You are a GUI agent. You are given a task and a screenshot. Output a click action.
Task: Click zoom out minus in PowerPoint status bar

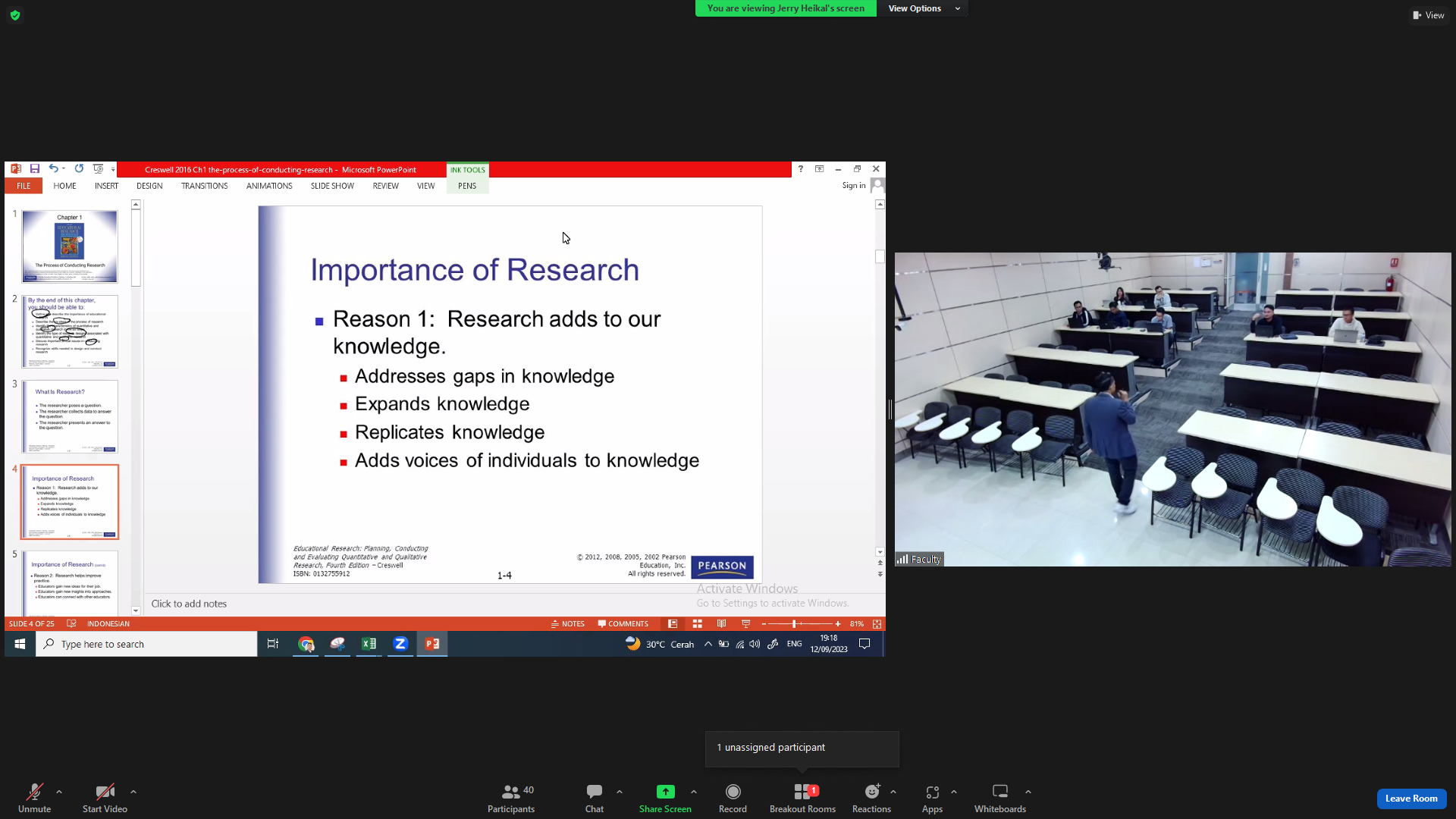[x=764, y=624]
